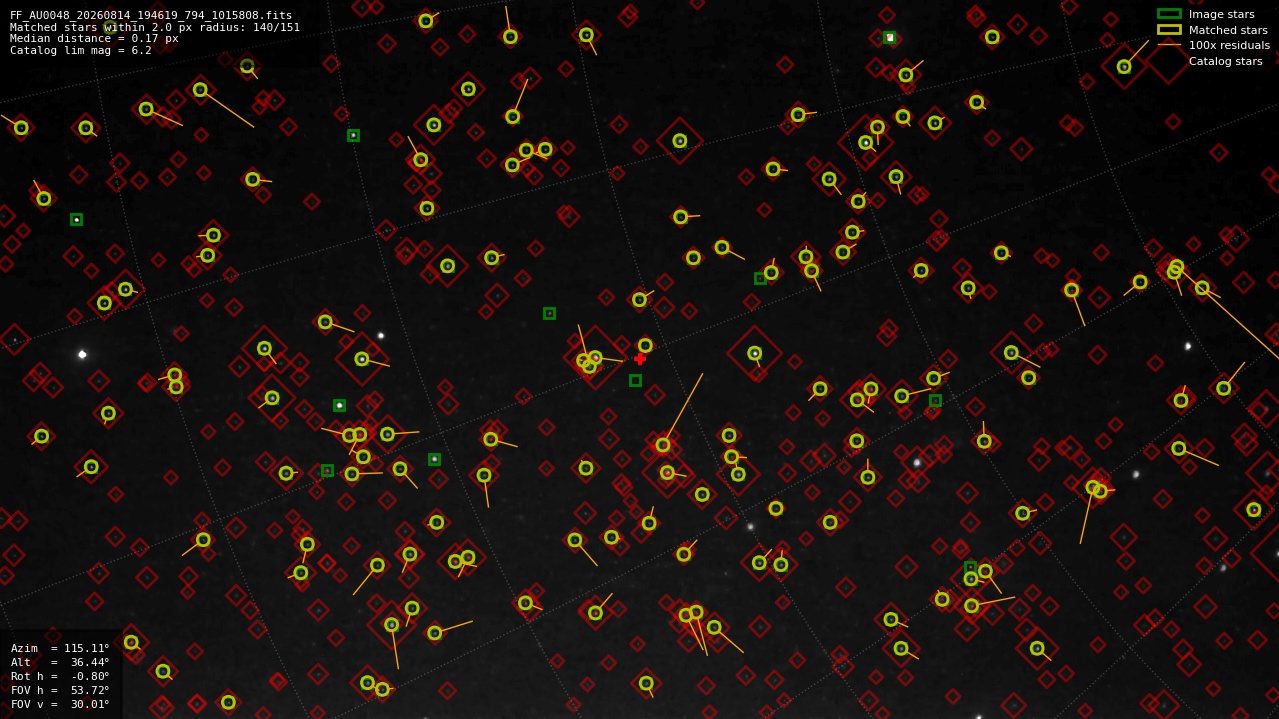
Task: Click the FOV v 30.01° readout
Action: click(x=60, y=704)
